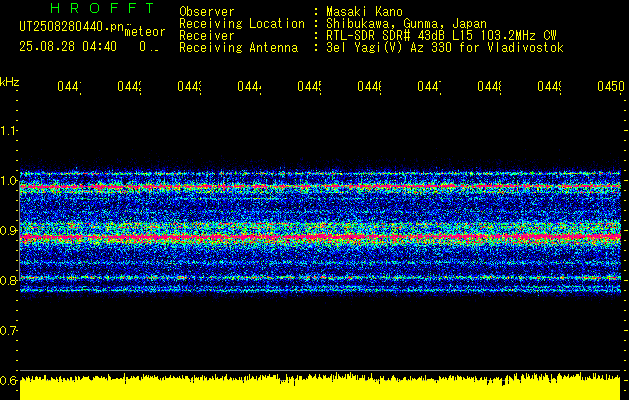Click the 0442 time marker
629x400 pixels.
[x=130, y=87]
